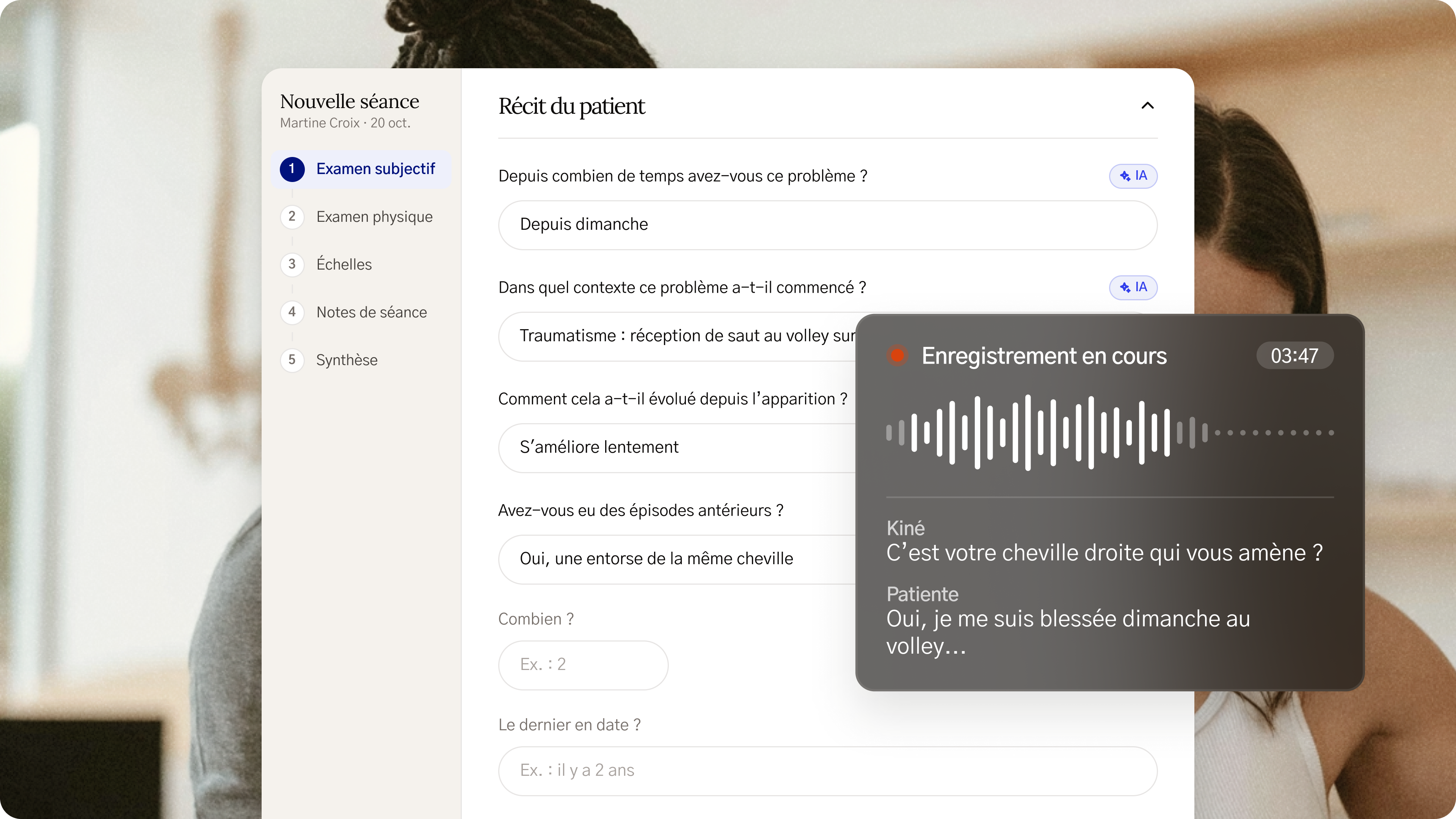
Task: Click the Kiné transcript line about cheville droite
Action: pos(1105,553)
